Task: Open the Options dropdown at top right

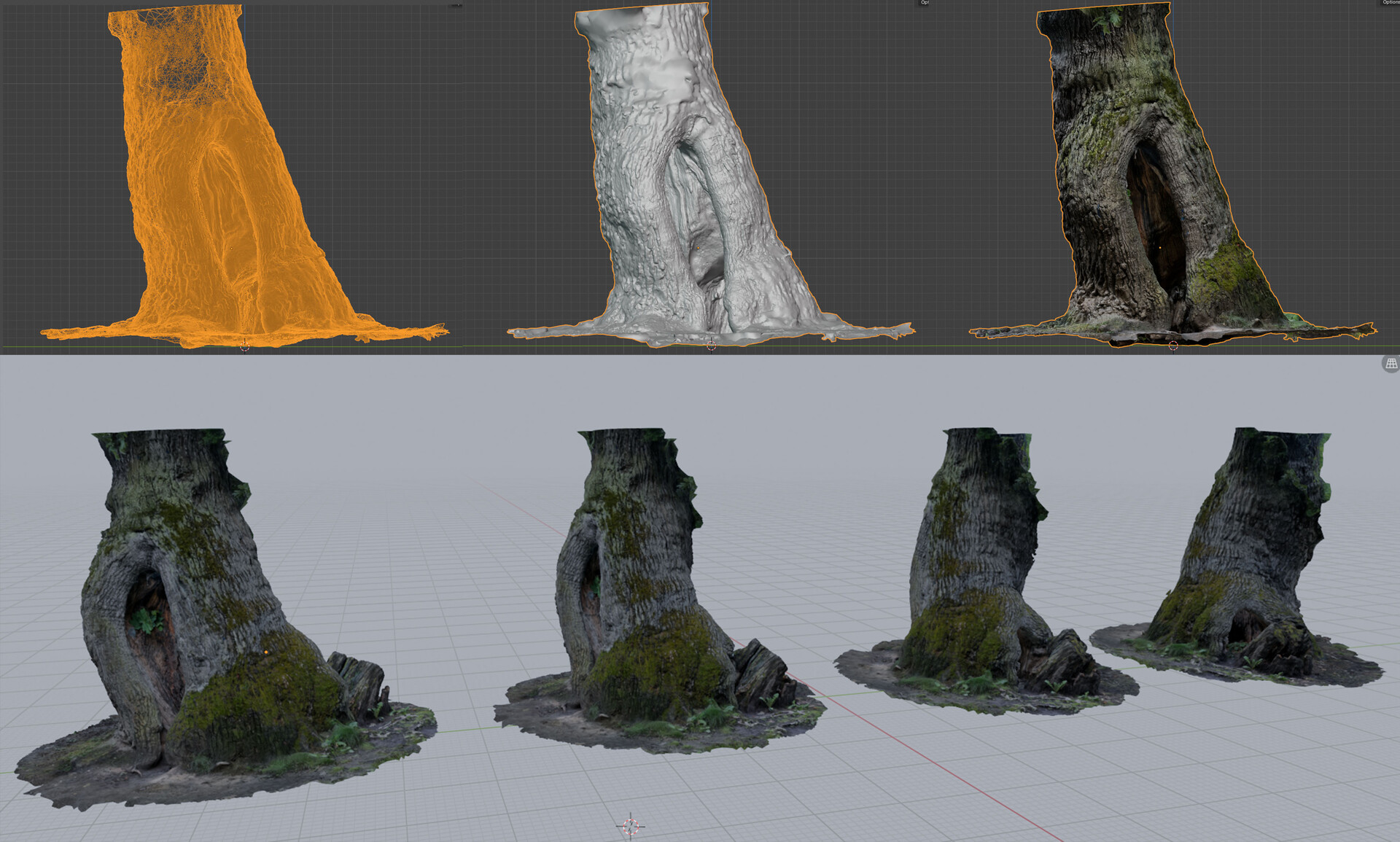Action: [1390, 3]
